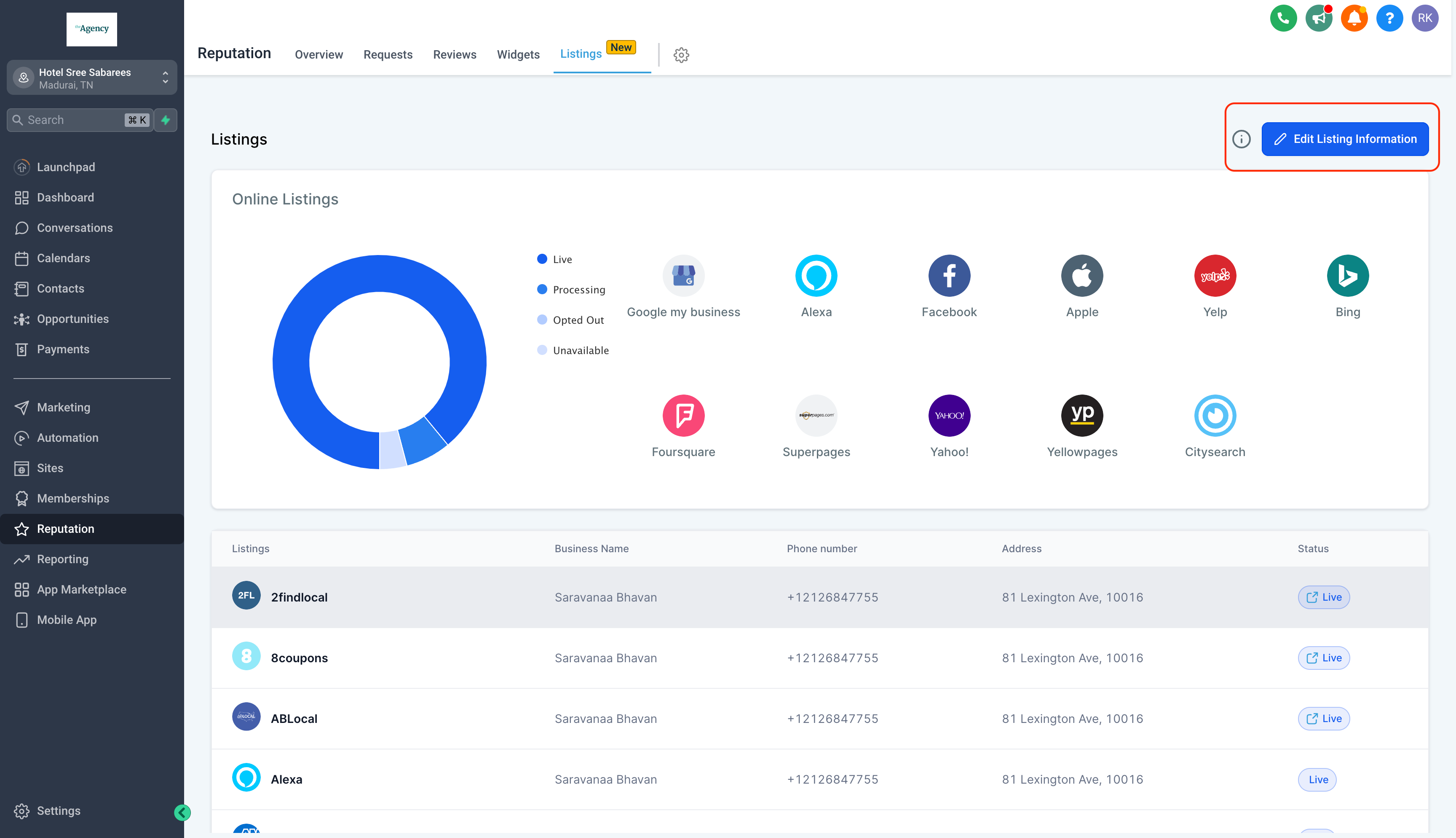Select the Facebook listing icon
Screen dimensions: 1456x838
[x=949, y=276]
